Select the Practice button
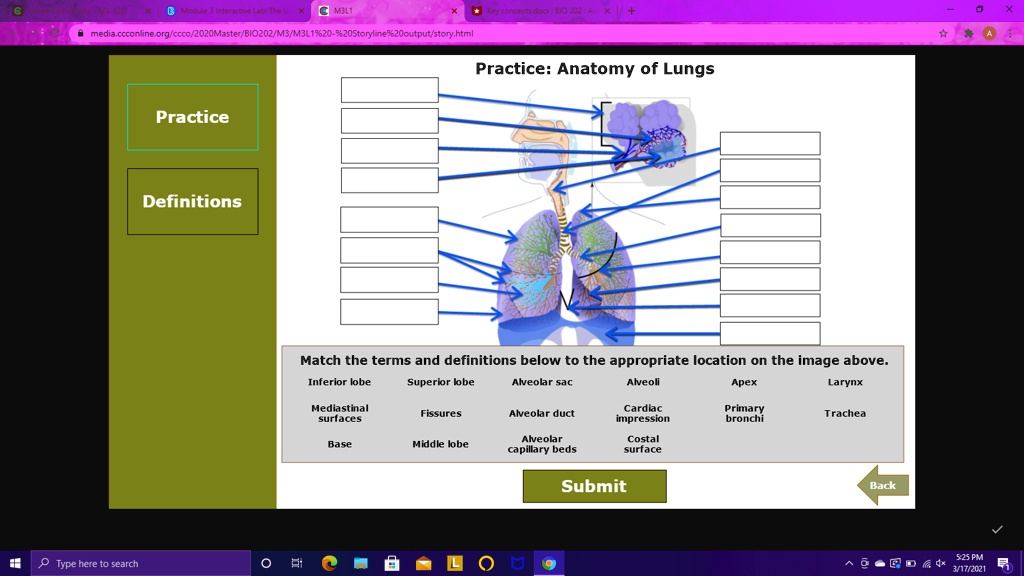Screen dimensions: 1024x576 point(193,117)
